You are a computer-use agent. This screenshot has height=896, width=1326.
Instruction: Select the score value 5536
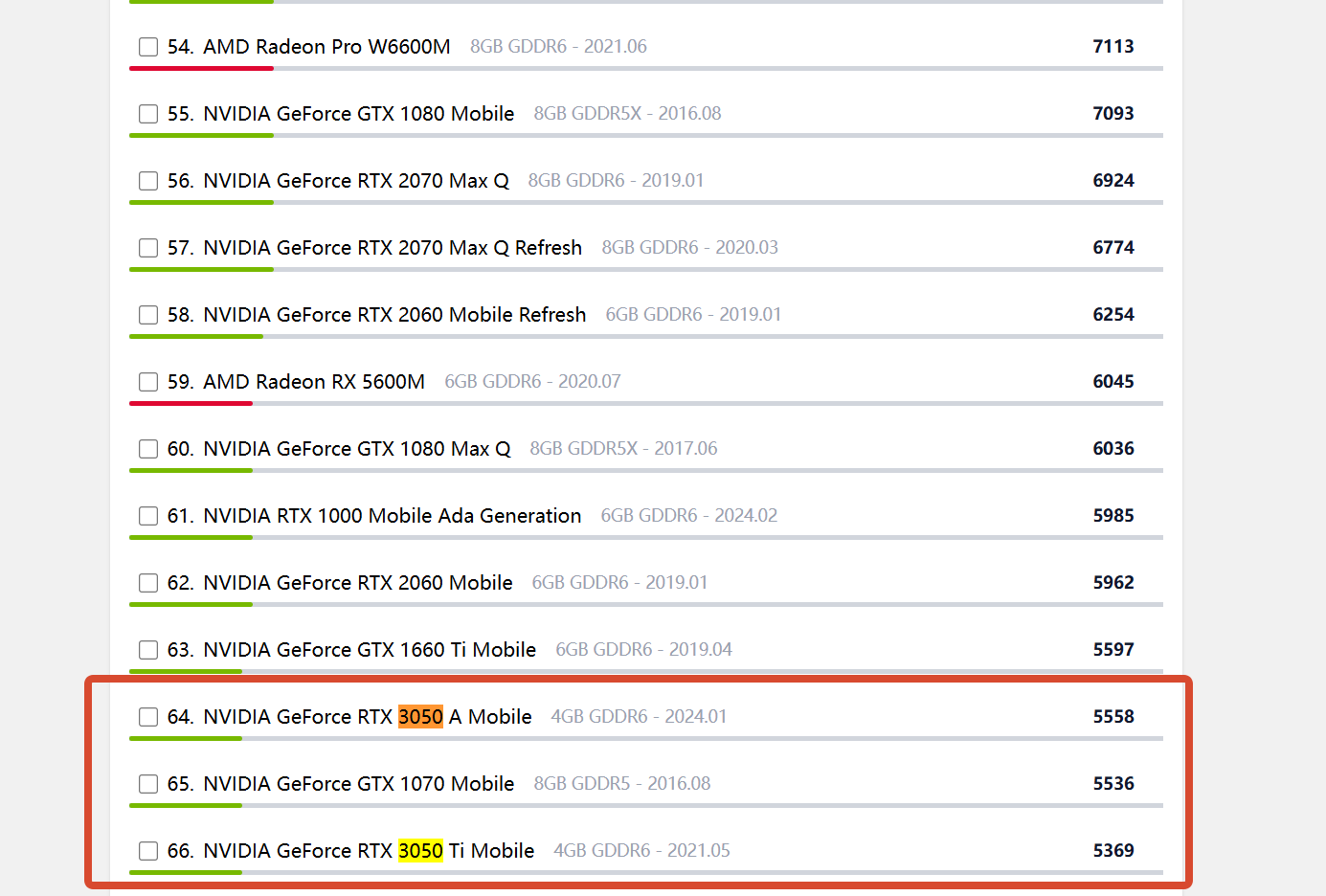pyautogui.click(x=1113, y=784)
